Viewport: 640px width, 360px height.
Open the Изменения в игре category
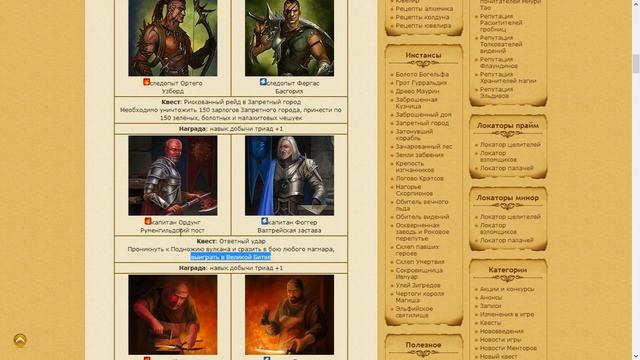pos(507,314)
